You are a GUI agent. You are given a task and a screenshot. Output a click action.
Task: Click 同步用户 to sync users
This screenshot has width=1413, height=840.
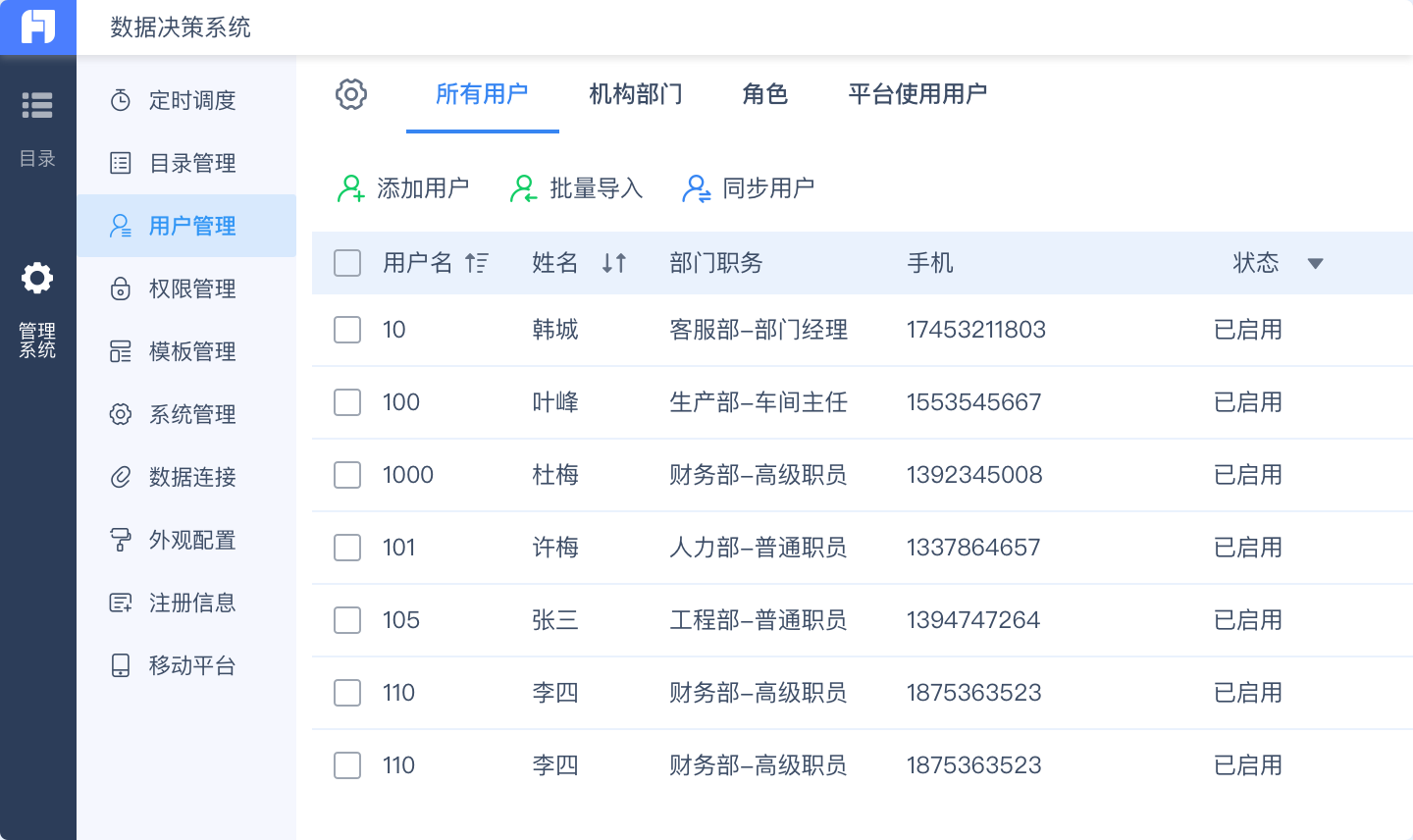click(x=749, y=187)
